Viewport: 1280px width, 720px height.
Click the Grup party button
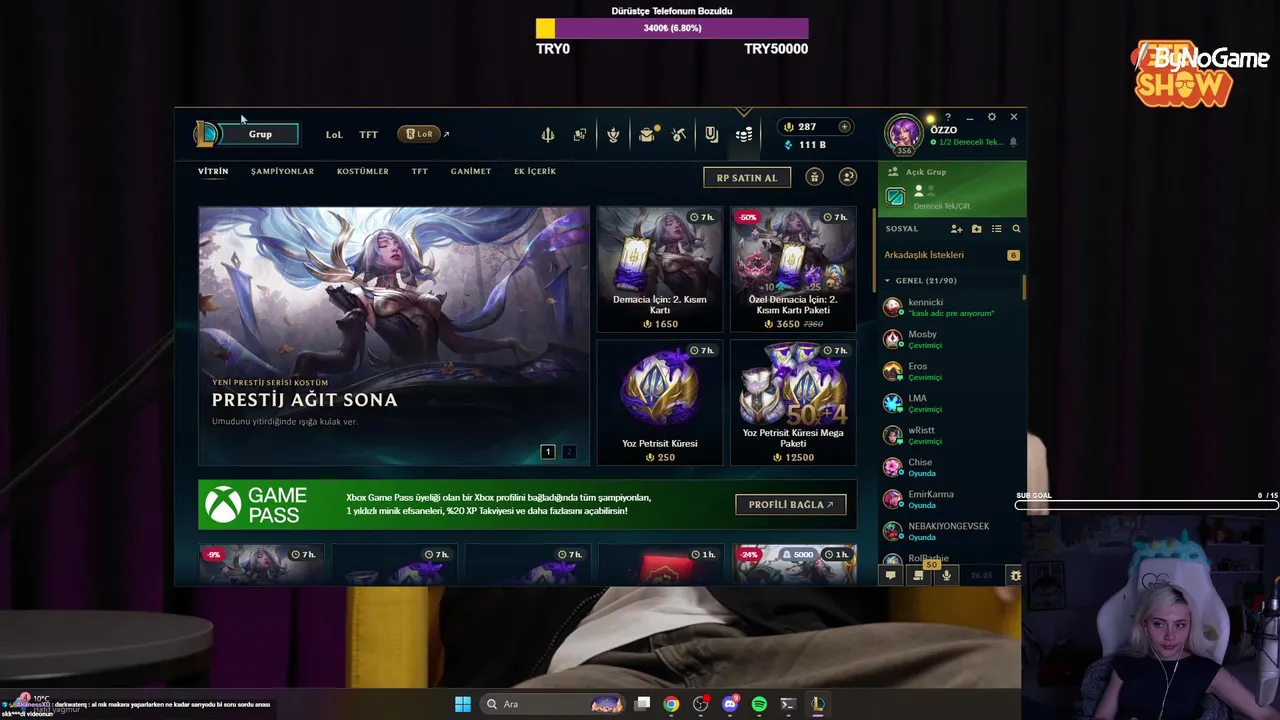(x=260, y=134)
